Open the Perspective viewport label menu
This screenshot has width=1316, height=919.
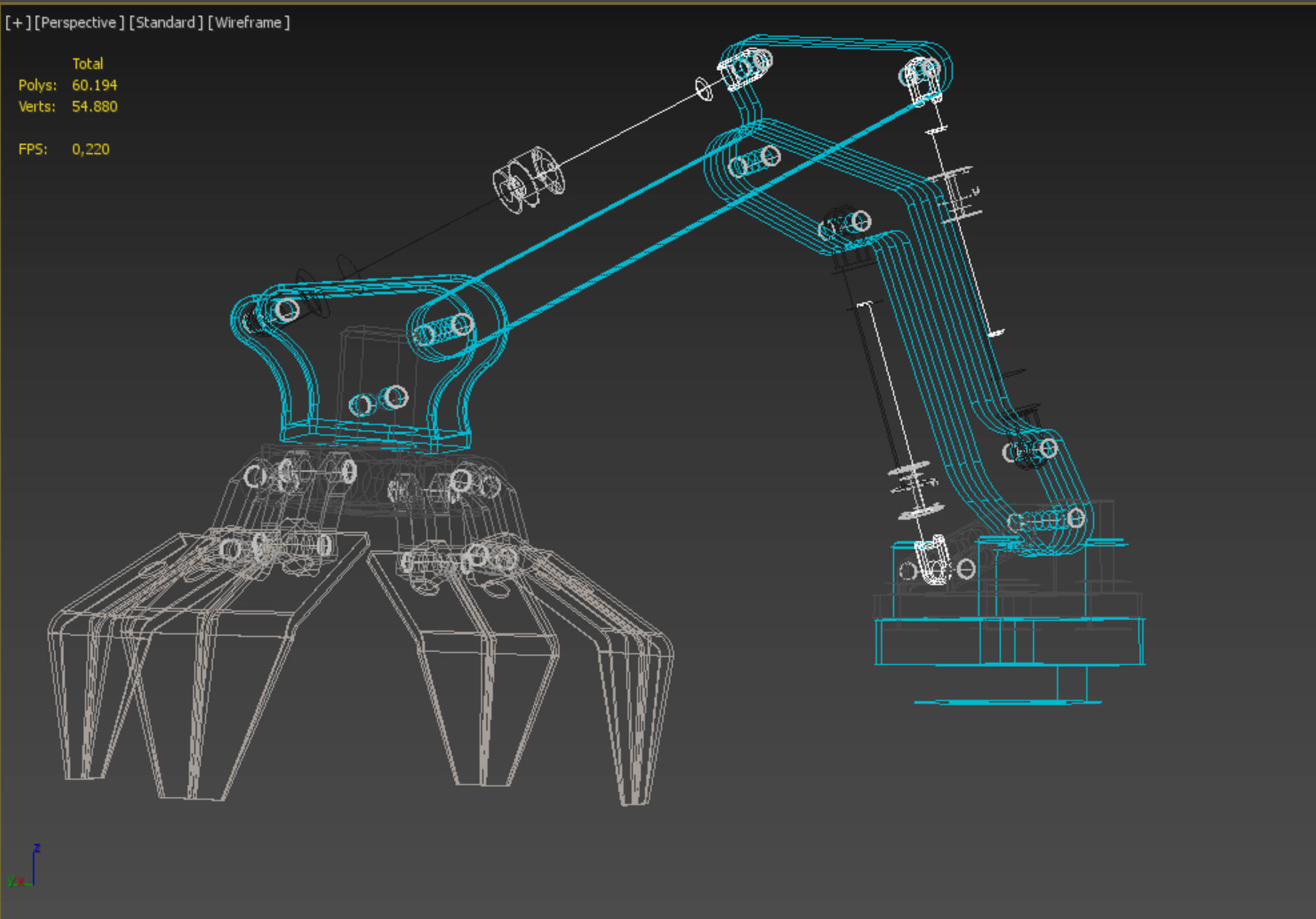(x=79, y=23)
